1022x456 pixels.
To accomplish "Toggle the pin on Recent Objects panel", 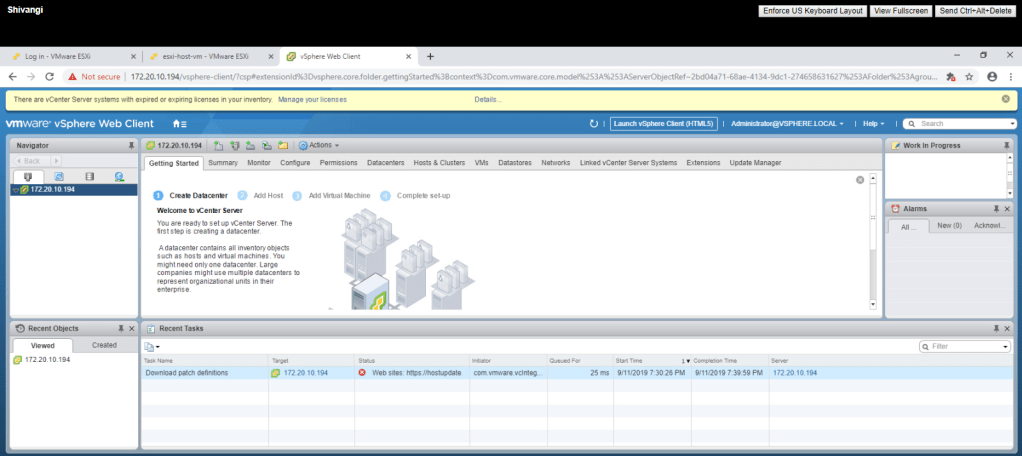I will coord(120,328).
